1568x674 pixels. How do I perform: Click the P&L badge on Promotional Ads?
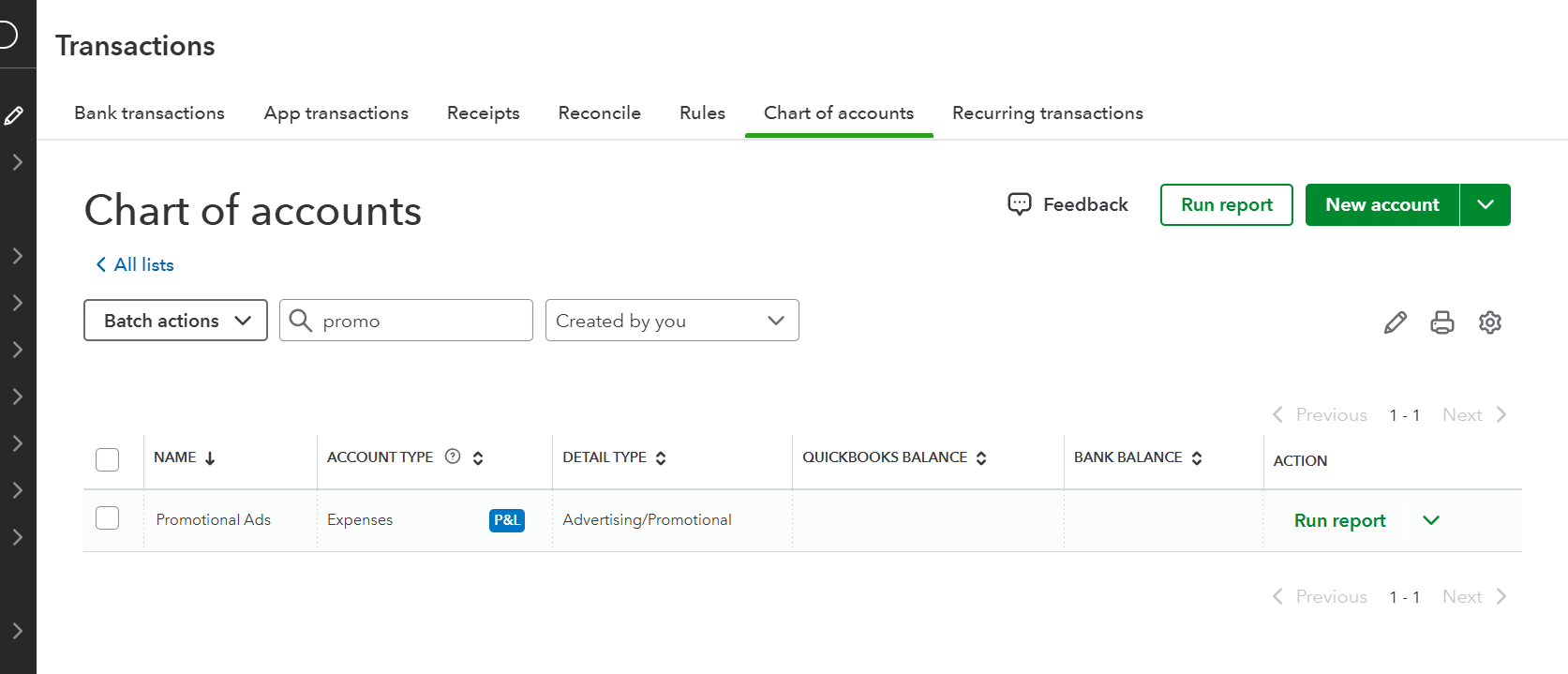(x=506, y=520)
